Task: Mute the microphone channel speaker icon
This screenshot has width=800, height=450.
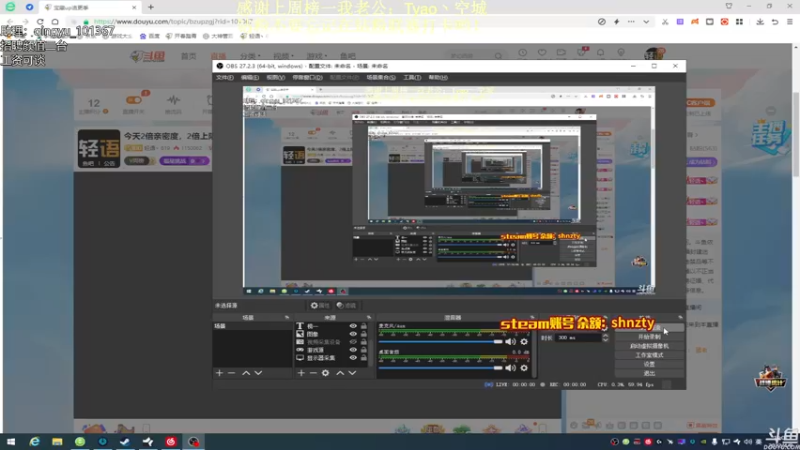Action: tap(510, 342)
